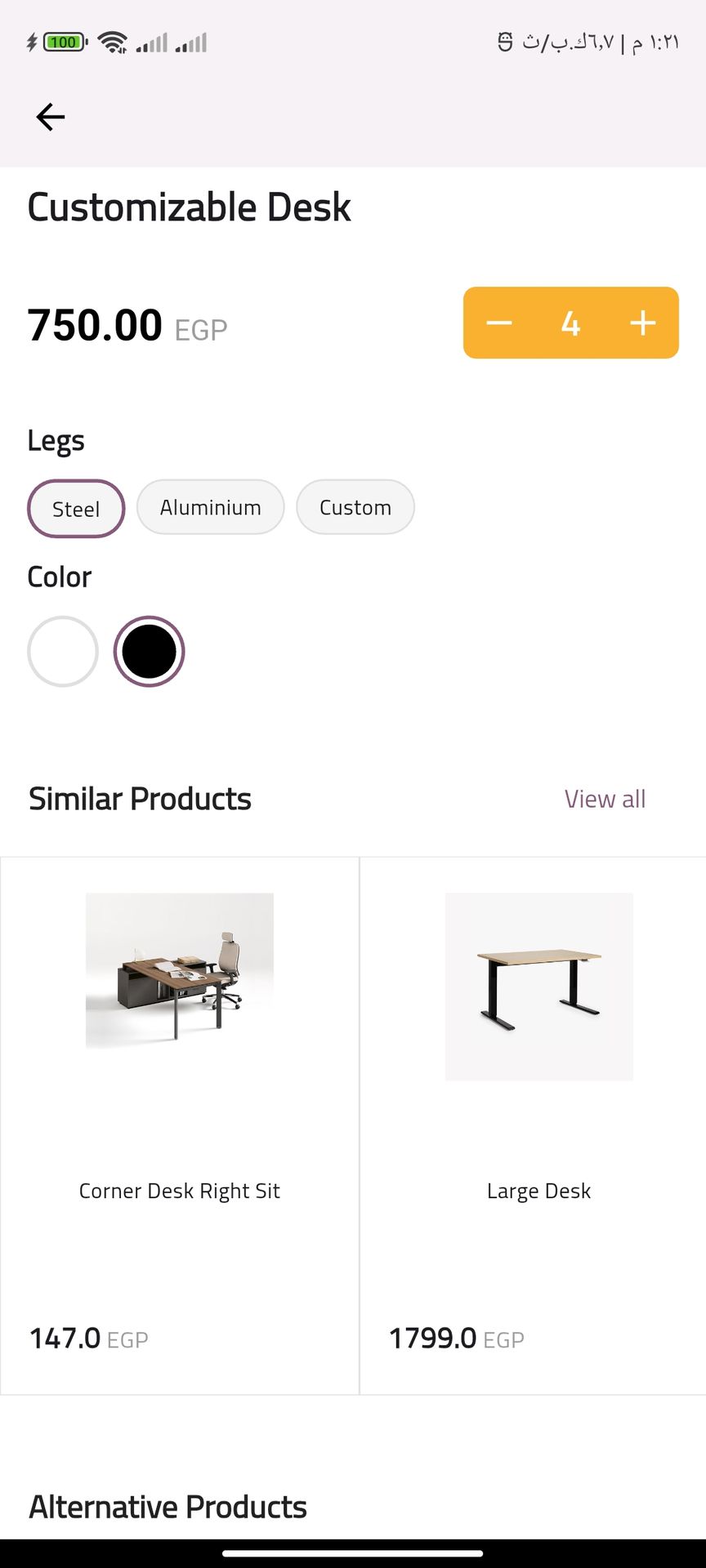Select Steel legs option
This screenshot has width=706, height=1568.
click(x=76, y=509)
